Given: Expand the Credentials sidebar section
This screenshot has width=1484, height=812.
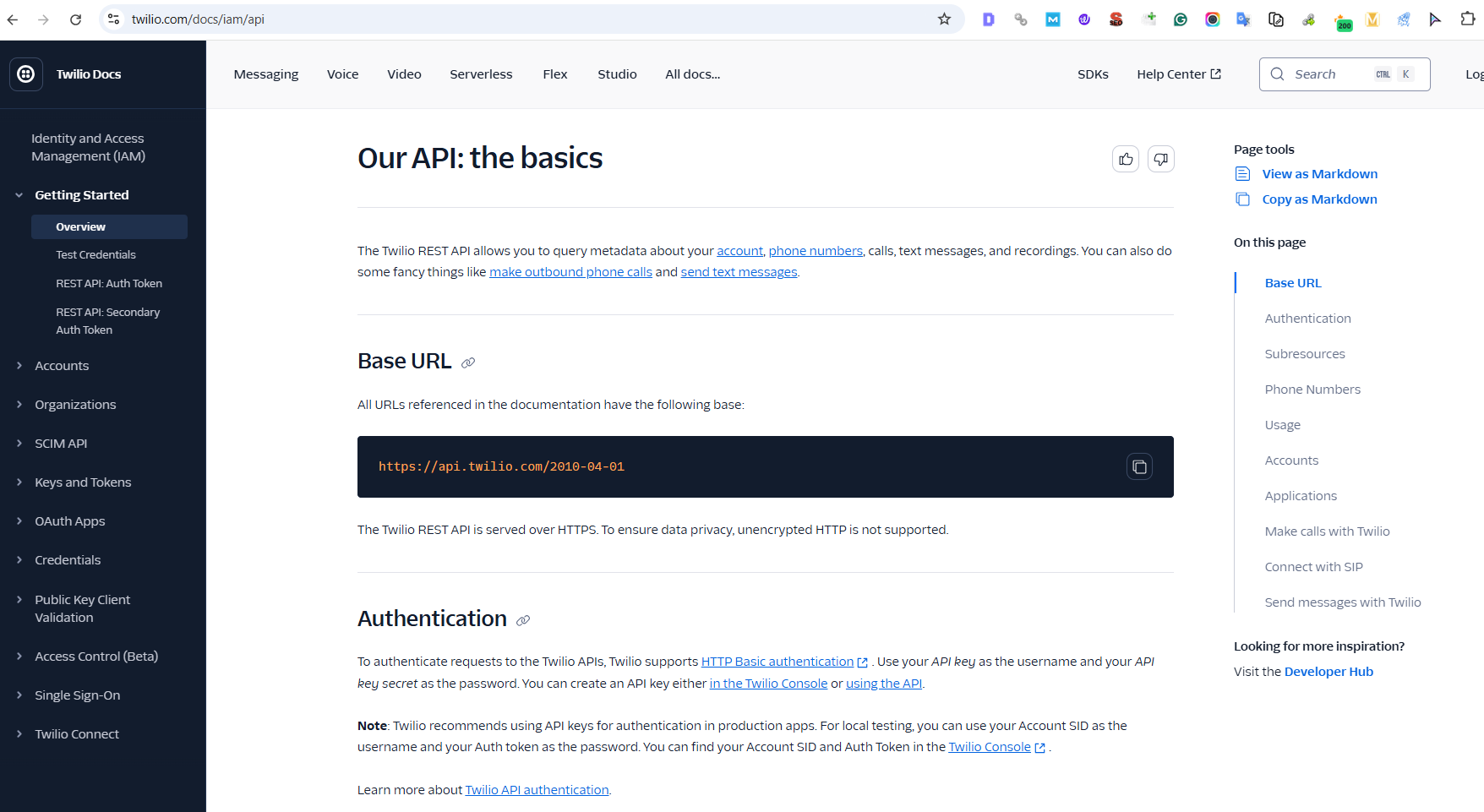Looking at the screenshot, I should (19, 560).
